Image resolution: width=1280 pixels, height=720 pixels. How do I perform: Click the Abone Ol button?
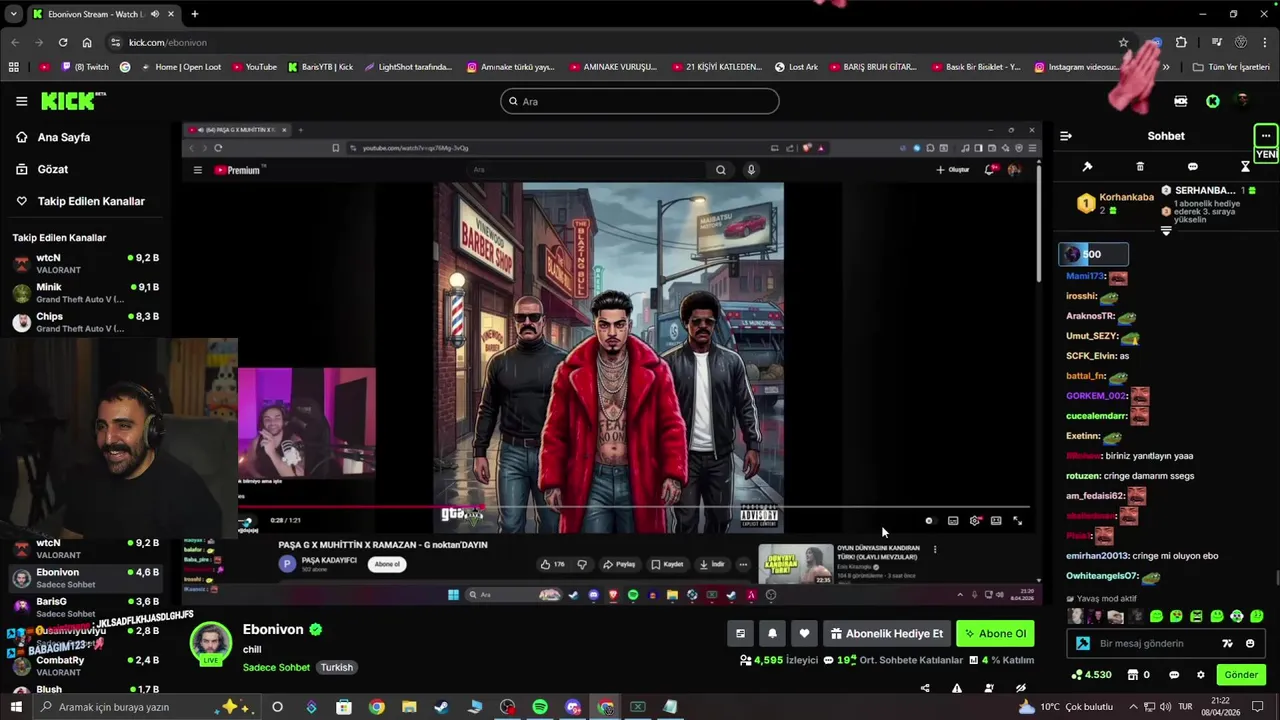tap(995, 633)
